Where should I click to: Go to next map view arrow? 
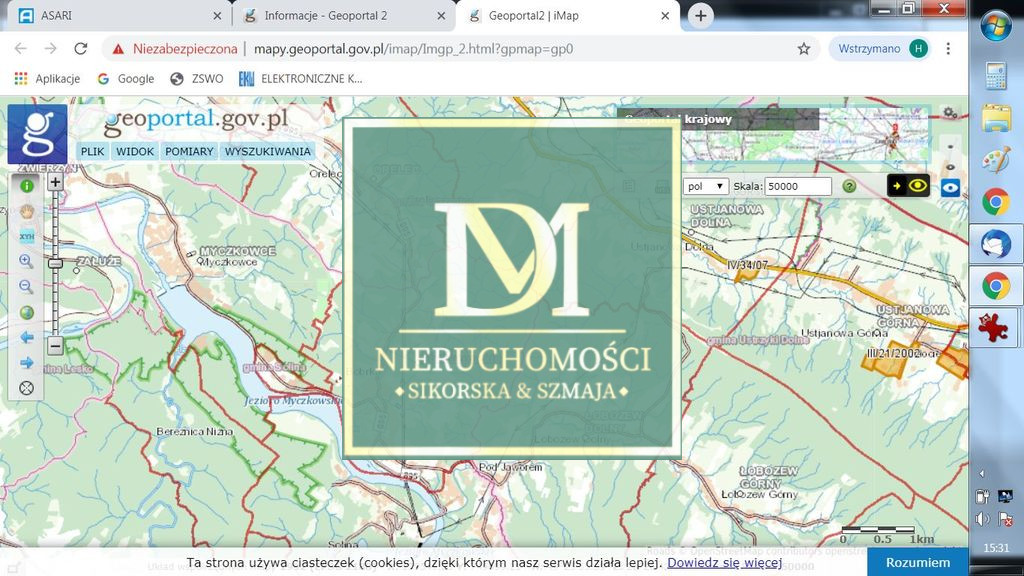click(27, 362)
